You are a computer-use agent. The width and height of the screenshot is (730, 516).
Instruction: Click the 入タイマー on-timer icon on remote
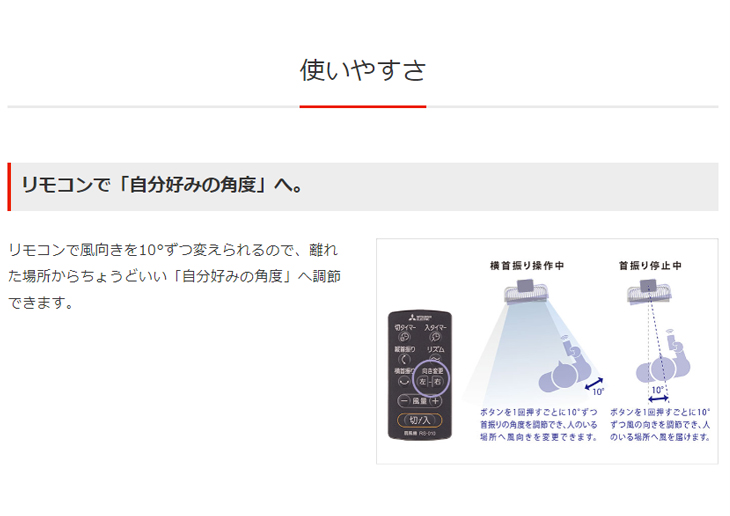[435, 337]
